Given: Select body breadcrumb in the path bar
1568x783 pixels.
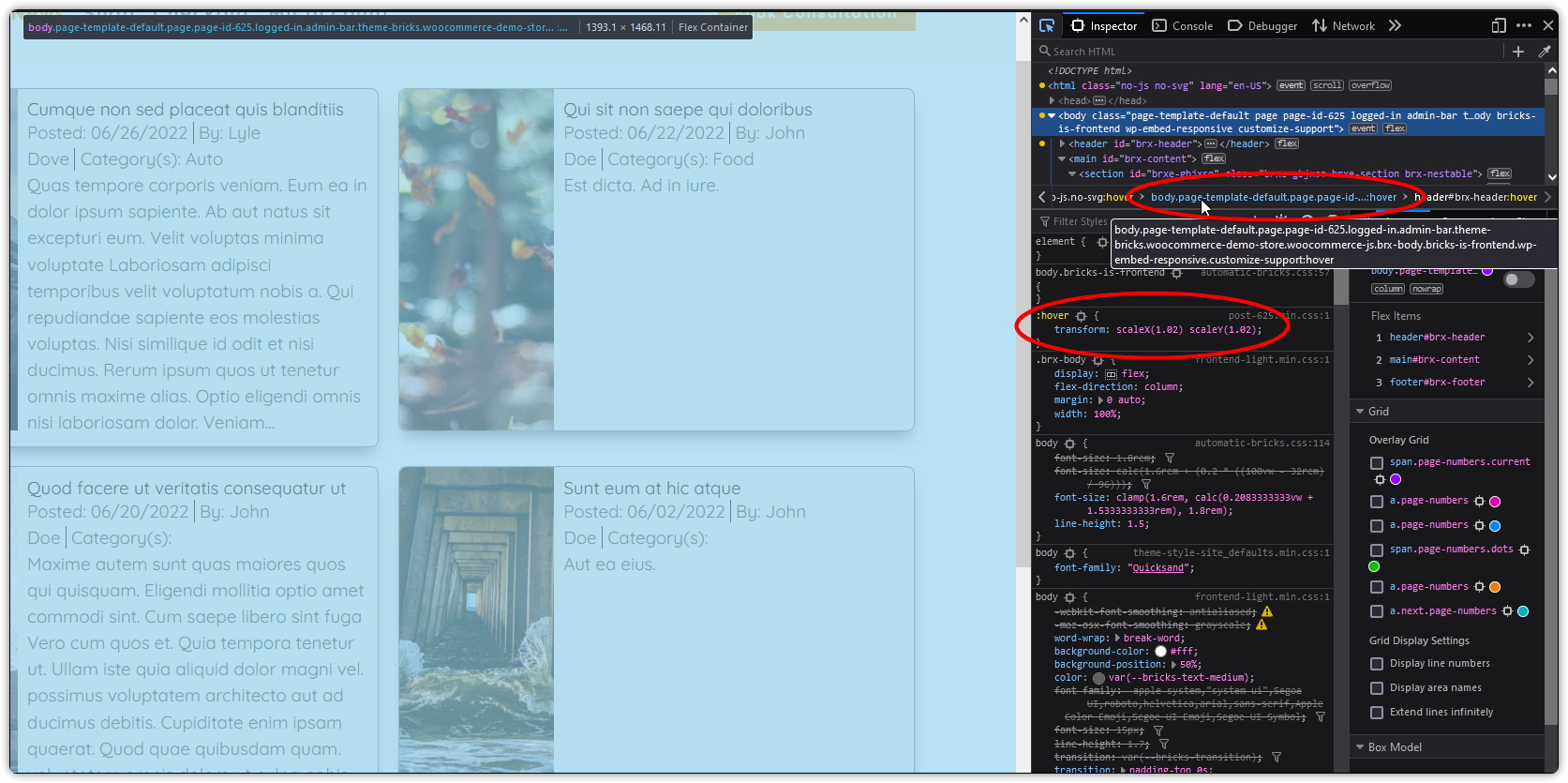Looking at the screenshot, I should pos(1273,197).
